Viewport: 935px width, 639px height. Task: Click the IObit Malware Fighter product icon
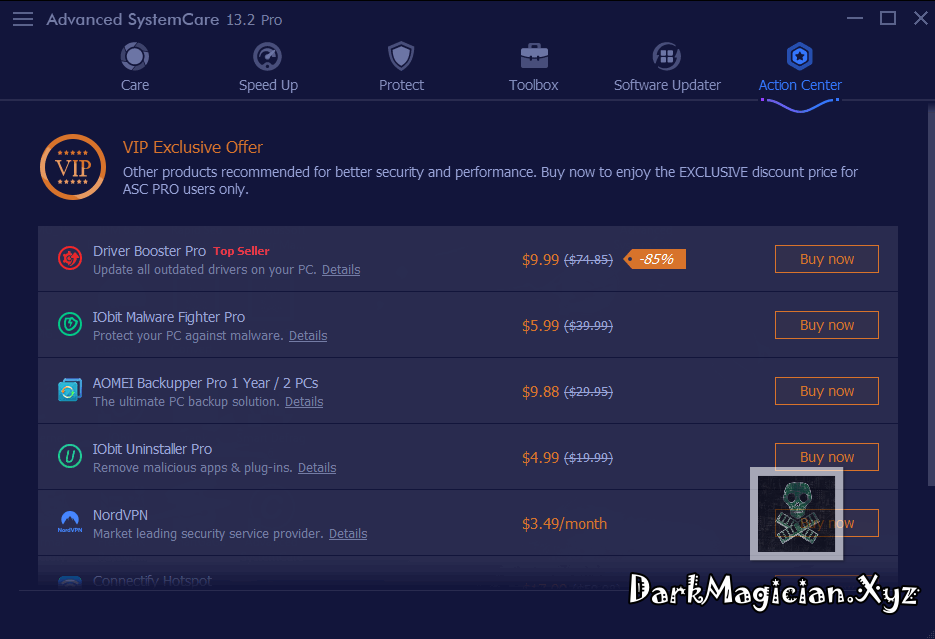[70, 324]
